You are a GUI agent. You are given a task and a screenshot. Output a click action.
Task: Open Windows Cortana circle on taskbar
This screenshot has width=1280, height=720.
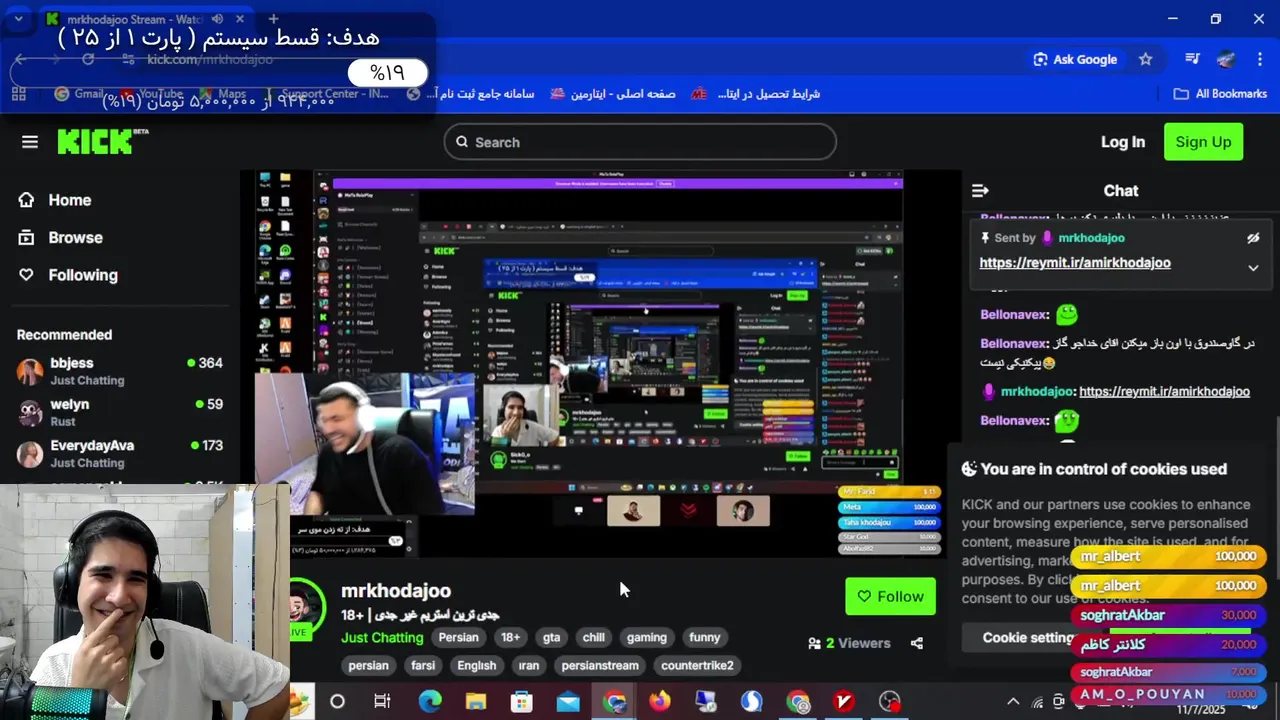(x=337, y=702)
